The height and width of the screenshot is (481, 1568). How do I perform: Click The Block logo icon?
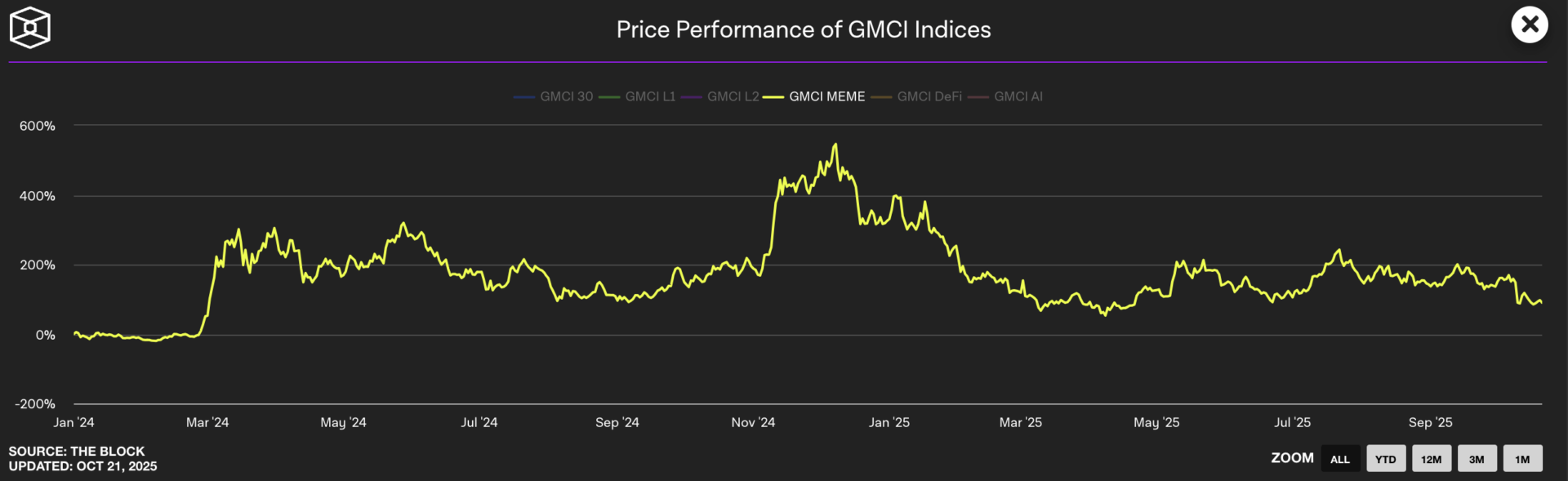(x=30, y=28)
